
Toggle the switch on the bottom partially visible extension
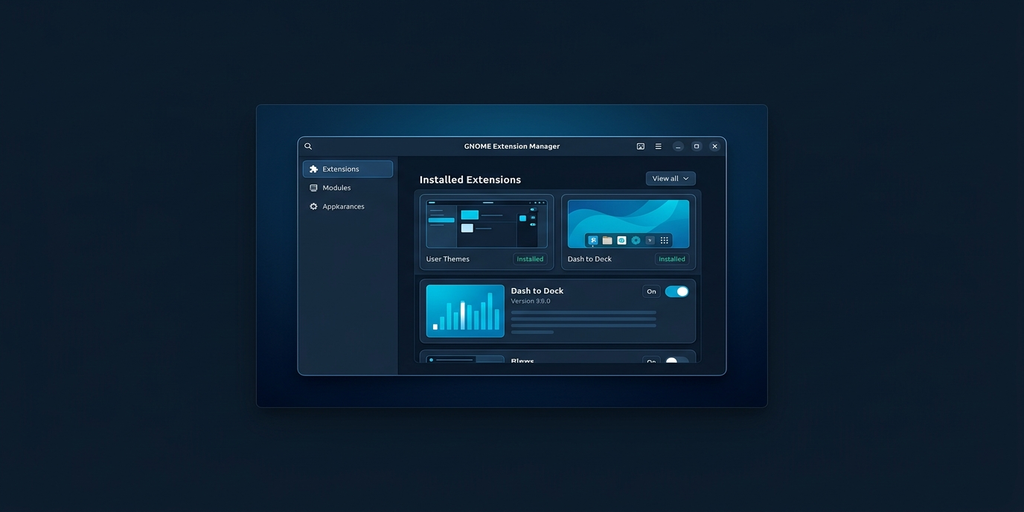click(677, 361)
